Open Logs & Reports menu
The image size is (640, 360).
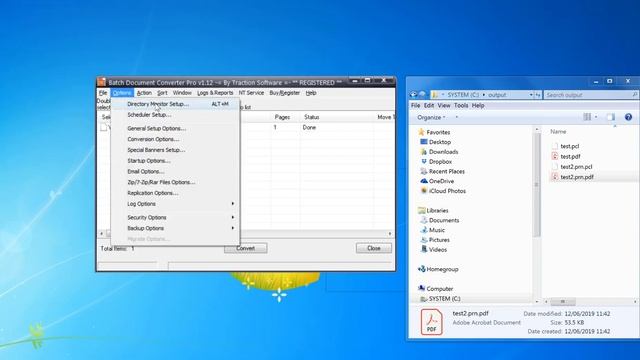[215, 93]
